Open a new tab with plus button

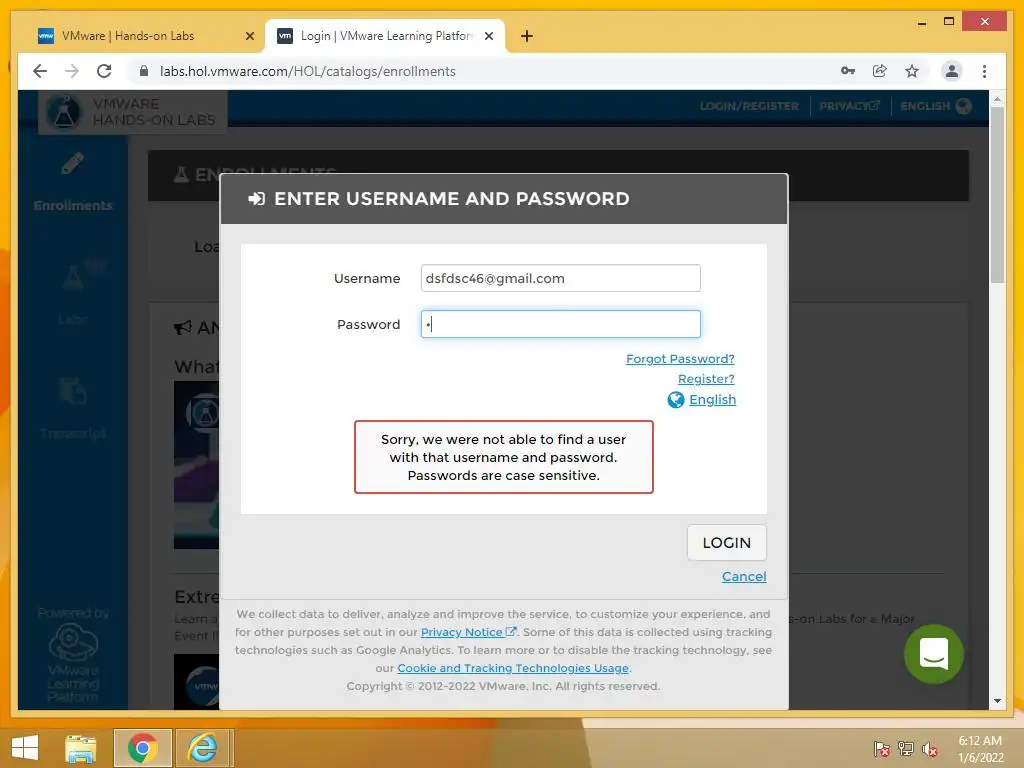pos(527,36)
